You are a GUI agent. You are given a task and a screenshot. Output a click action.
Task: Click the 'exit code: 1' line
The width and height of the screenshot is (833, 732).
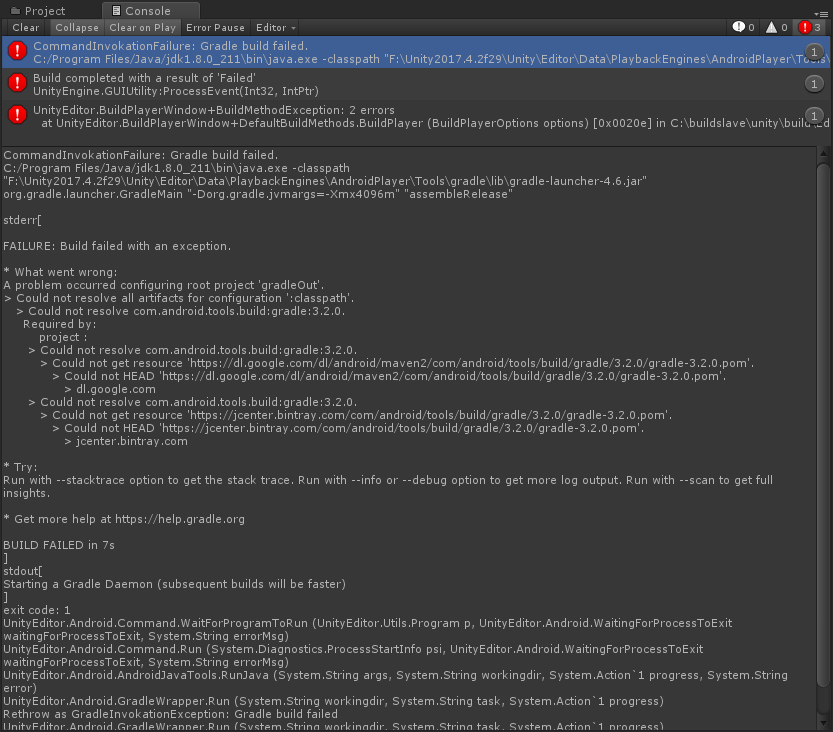tap(37, 610)
